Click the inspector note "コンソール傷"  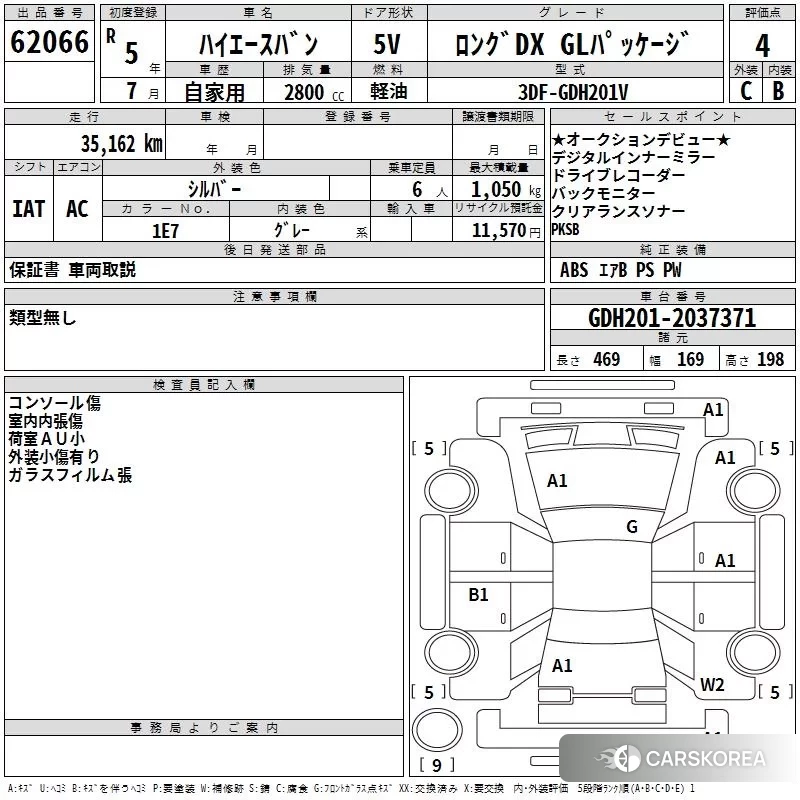click(55, 403)
